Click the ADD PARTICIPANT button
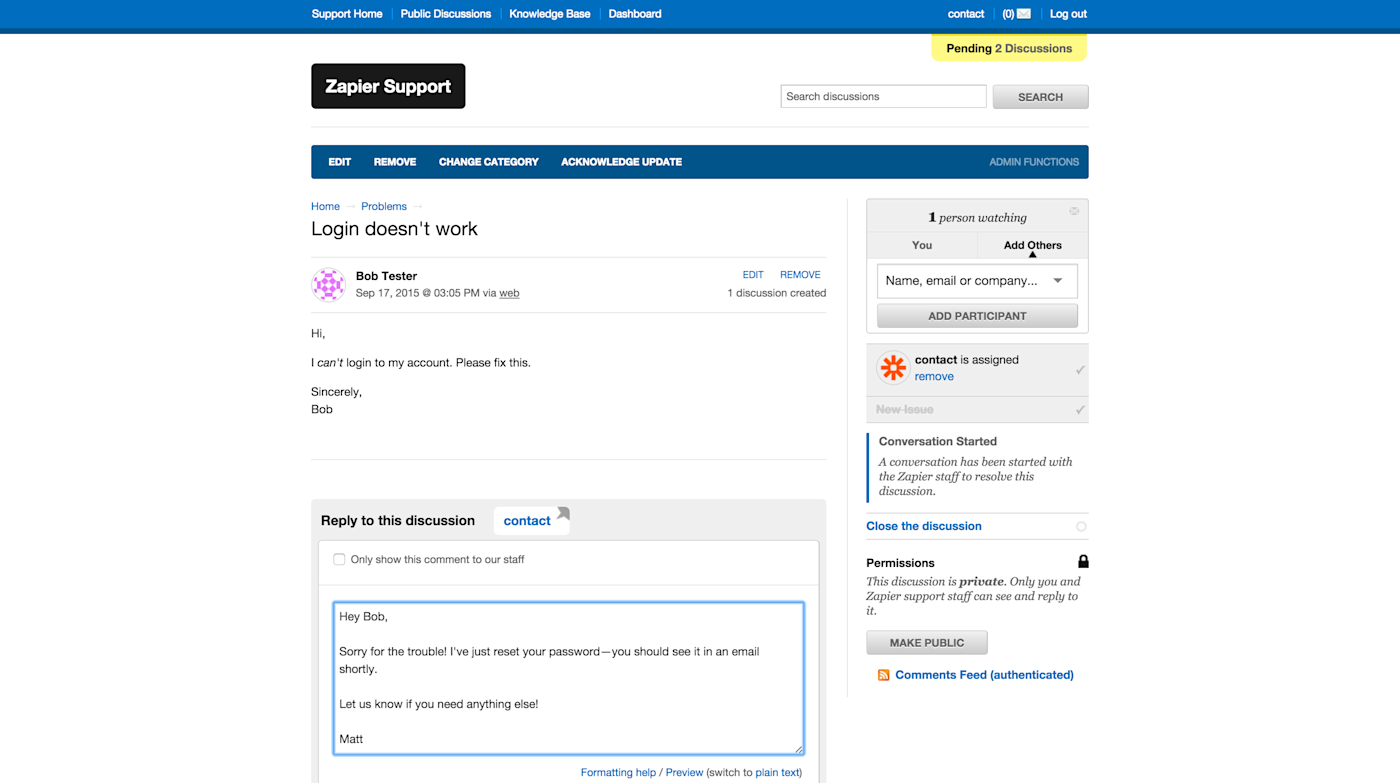The height and width of the screenshot is (783, 1400). pyautogui.click(x=977, y=316)
